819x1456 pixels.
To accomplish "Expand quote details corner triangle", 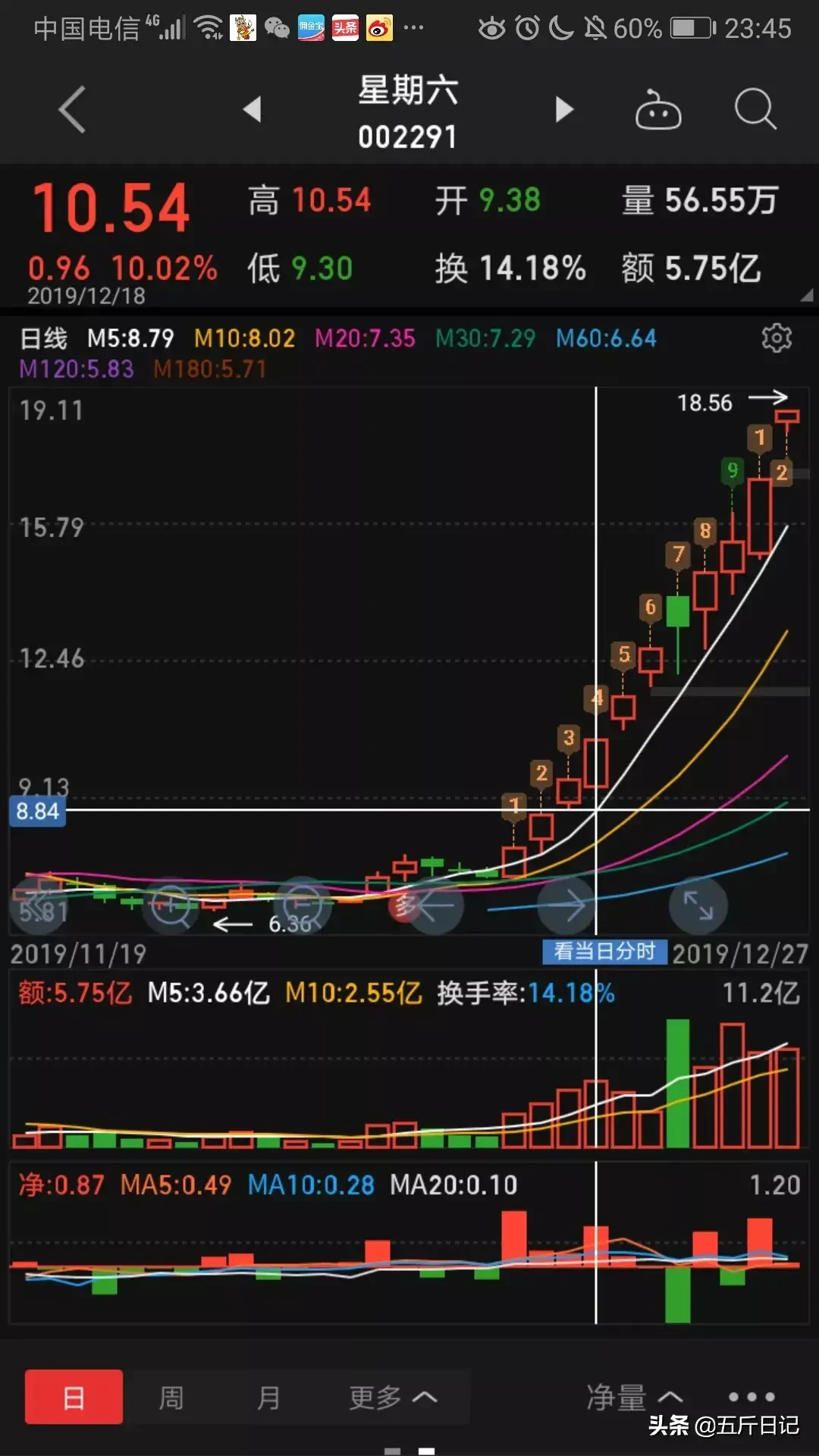I will click(x=807, y=295).
